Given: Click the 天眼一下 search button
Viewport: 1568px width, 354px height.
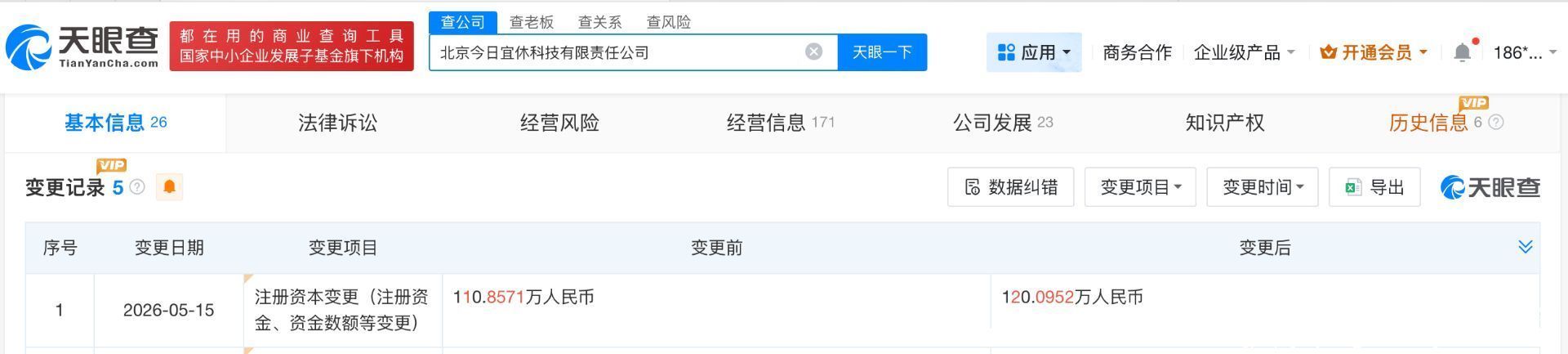Looking at the screenshot, I should click(x=882, y=52).
